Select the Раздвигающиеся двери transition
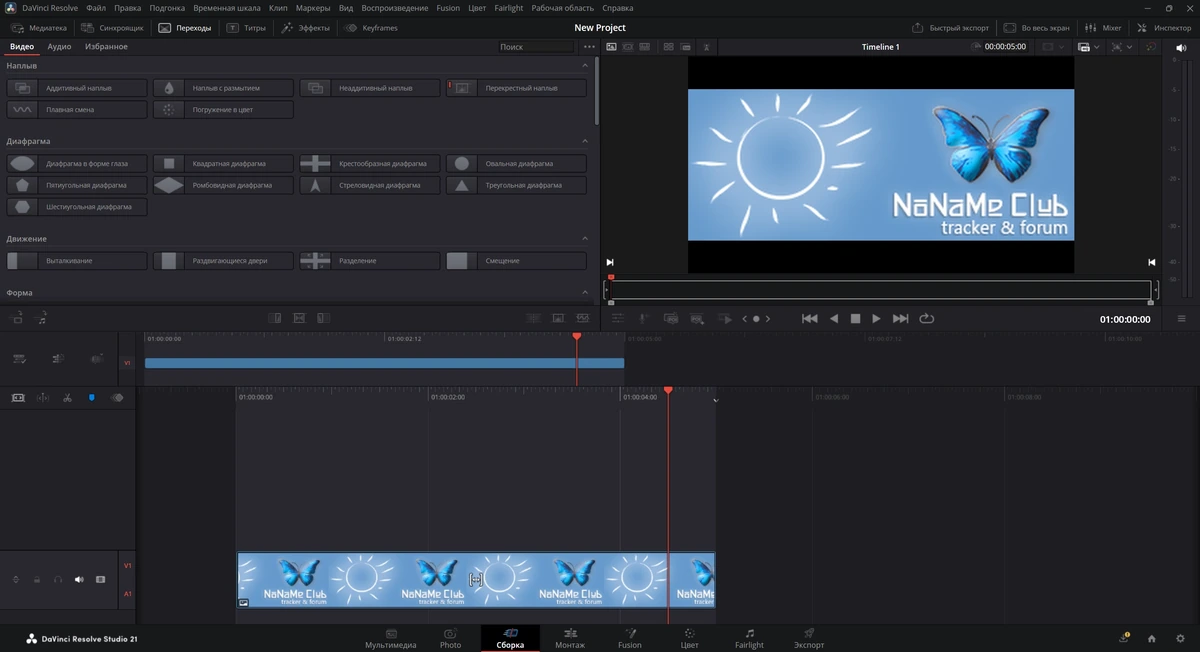Screen dimensions: 1200x652 tap(223, 260)
